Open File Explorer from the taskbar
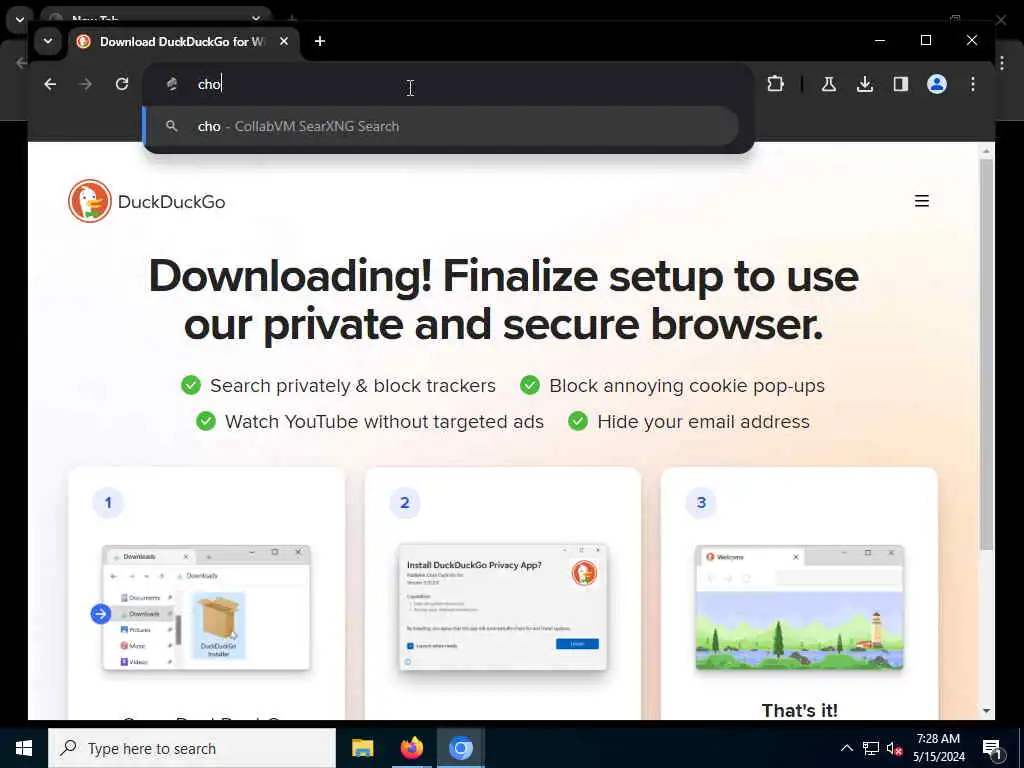The height and width of the screenshot is (768, 1024). click(362, 748)
